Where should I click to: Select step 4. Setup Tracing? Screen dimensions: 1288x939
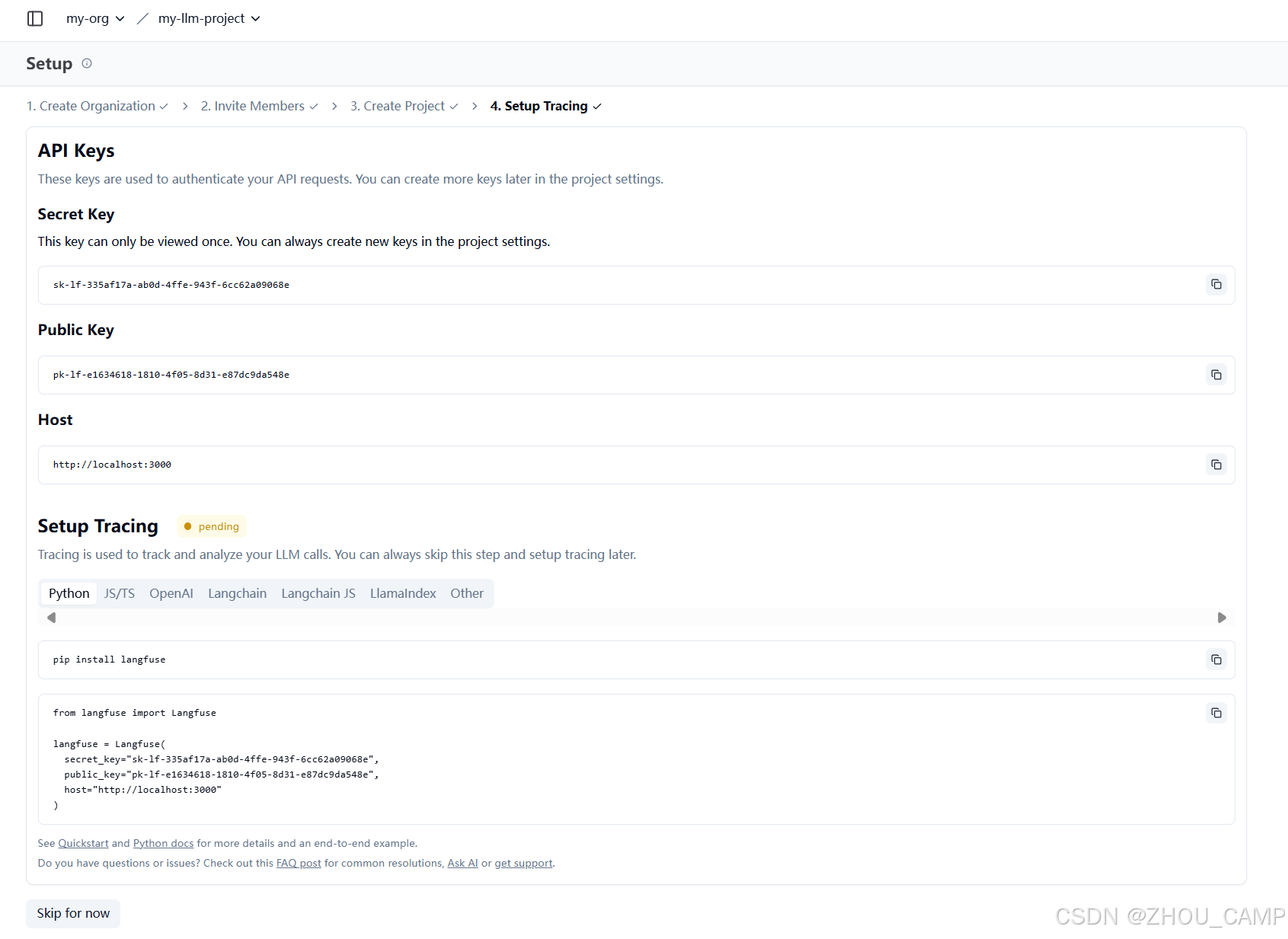tap(545, 106)
